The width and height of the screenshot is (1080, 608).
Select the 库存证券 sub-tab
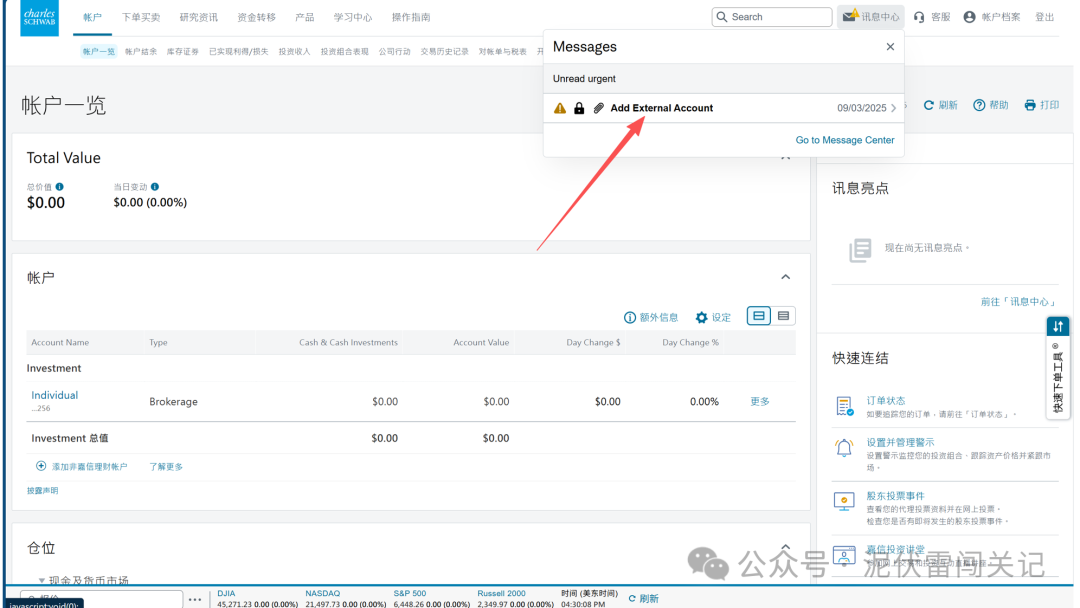[x=183, y=52]
